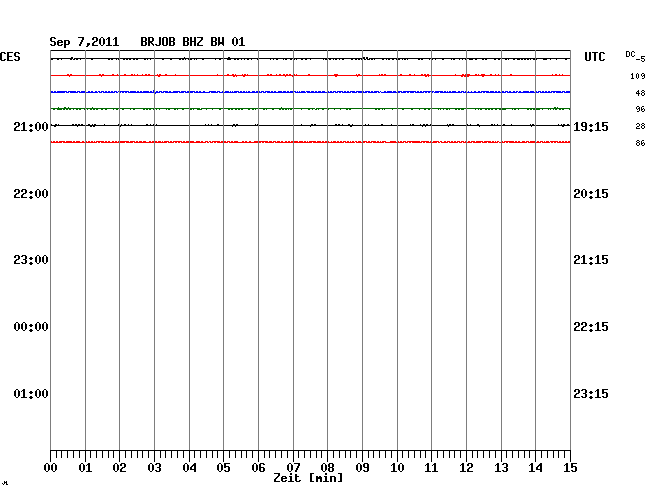The height and width of the screenshot is (494, 650).
Task: Click minute tick label 01
Action: click(85, 468)
